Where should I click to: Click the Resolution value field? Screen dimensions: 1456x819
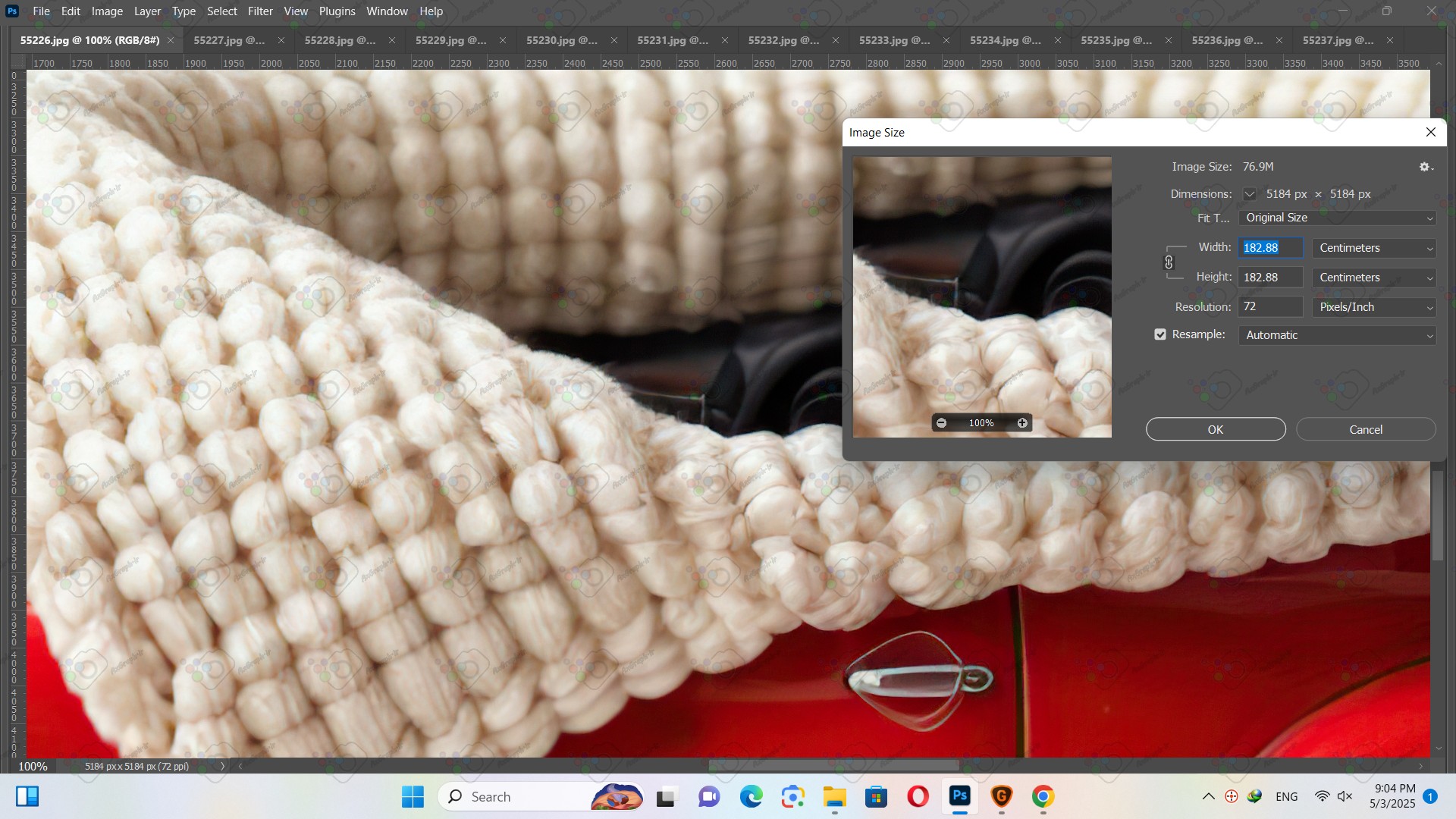click(x=1270, y=307)
